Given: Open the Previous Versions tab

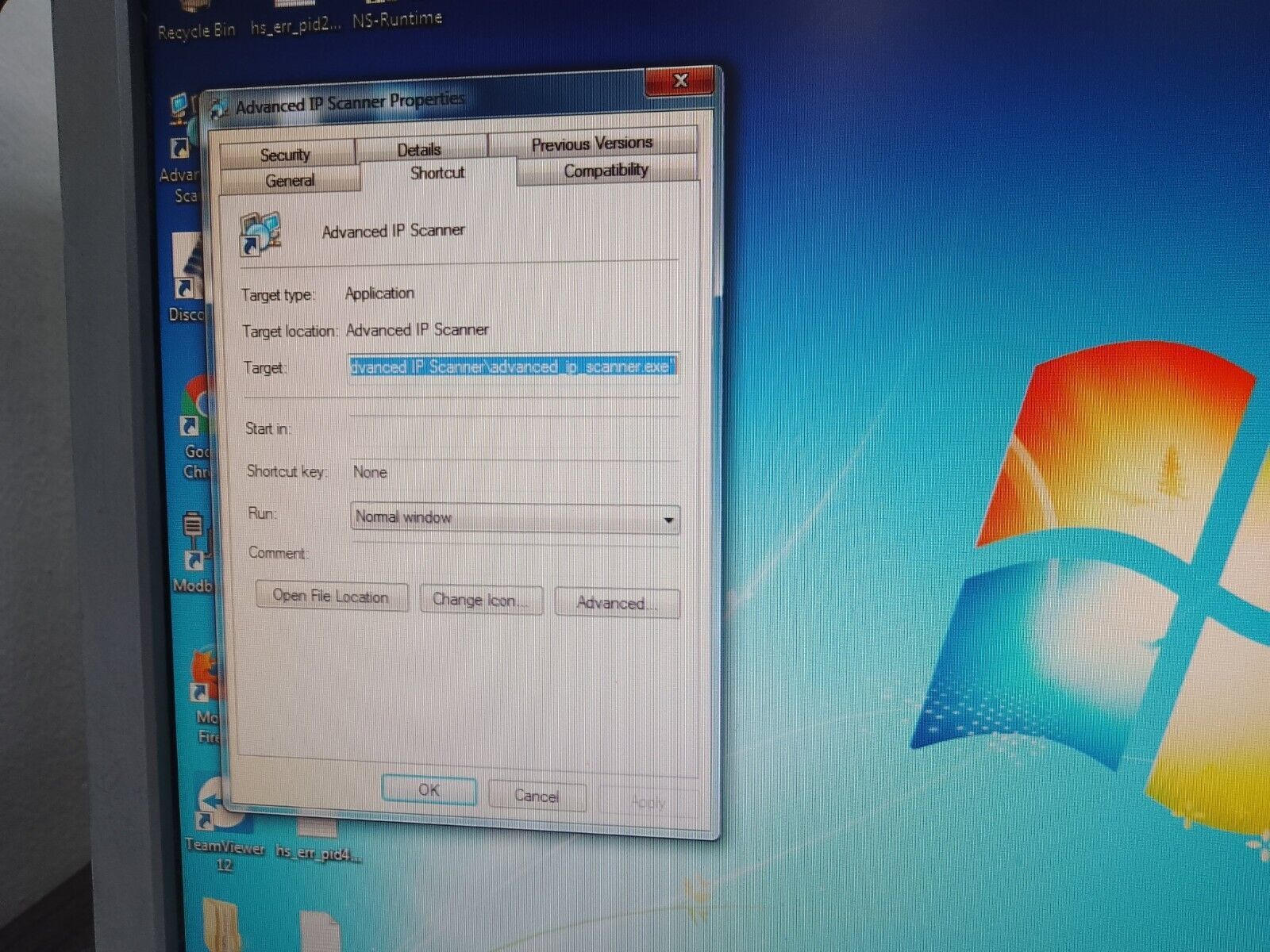Looking at the screenshot, I should pyautogui.click(x=592, y=144).
